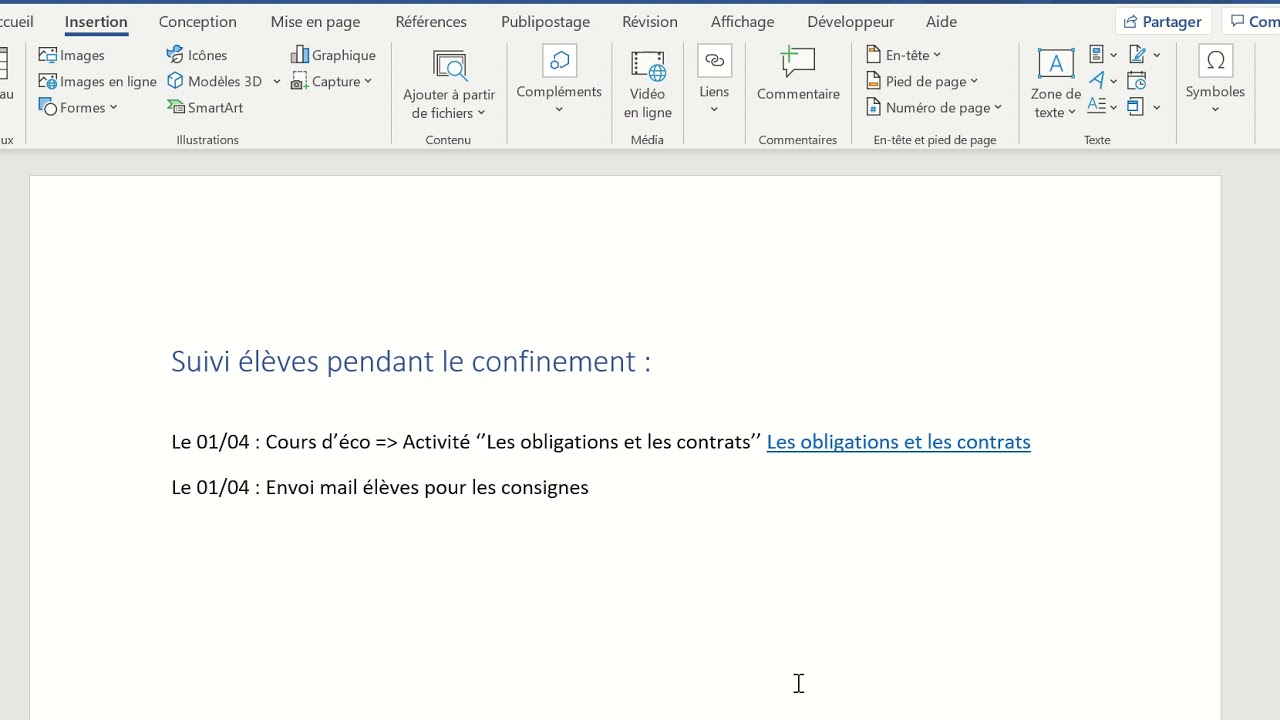Expand the Object dropdown arrow
This screenshot has width=1280, height=720.
(x=1157, y=107)
